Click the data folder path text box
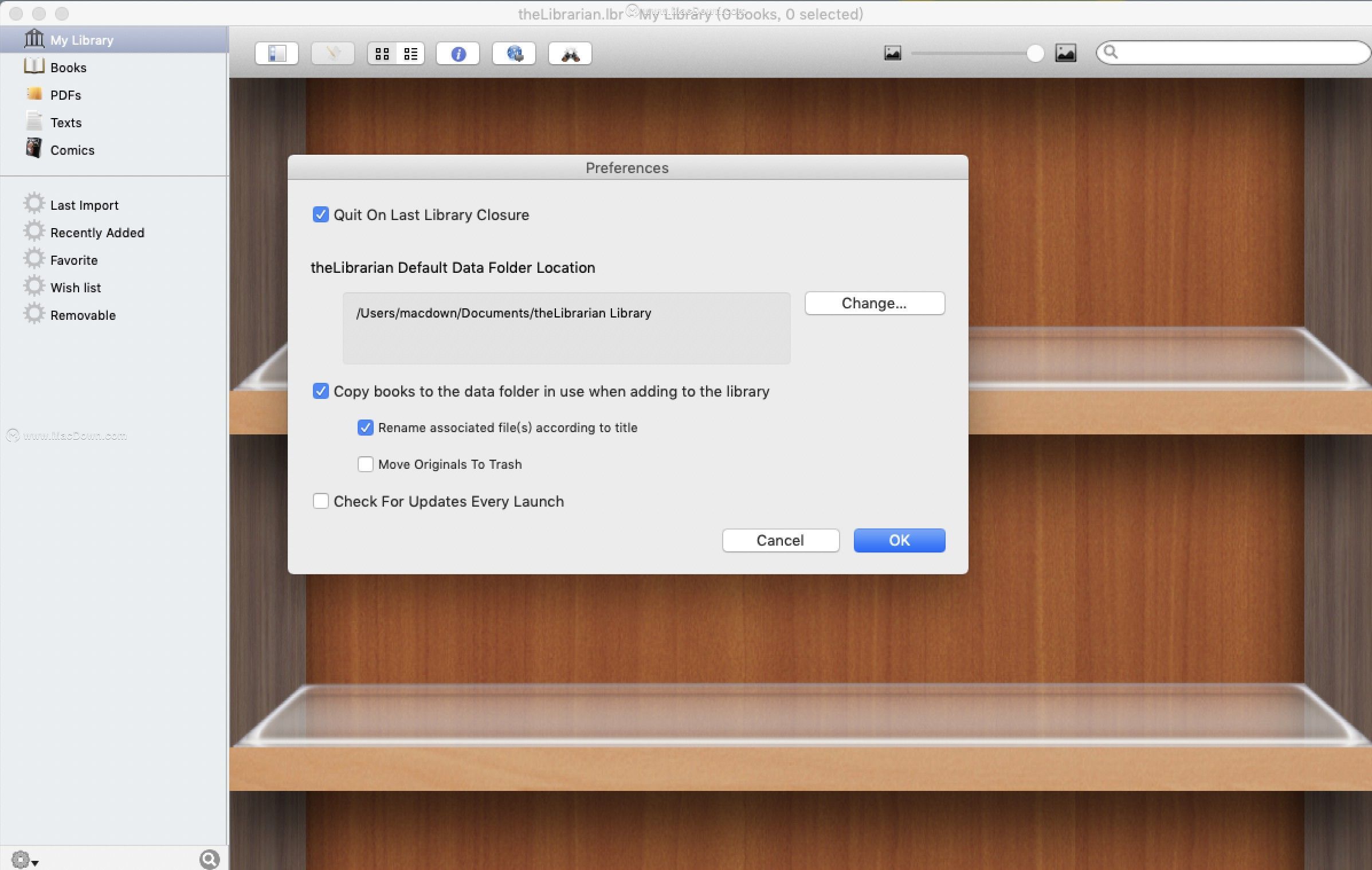 (566, 328)
